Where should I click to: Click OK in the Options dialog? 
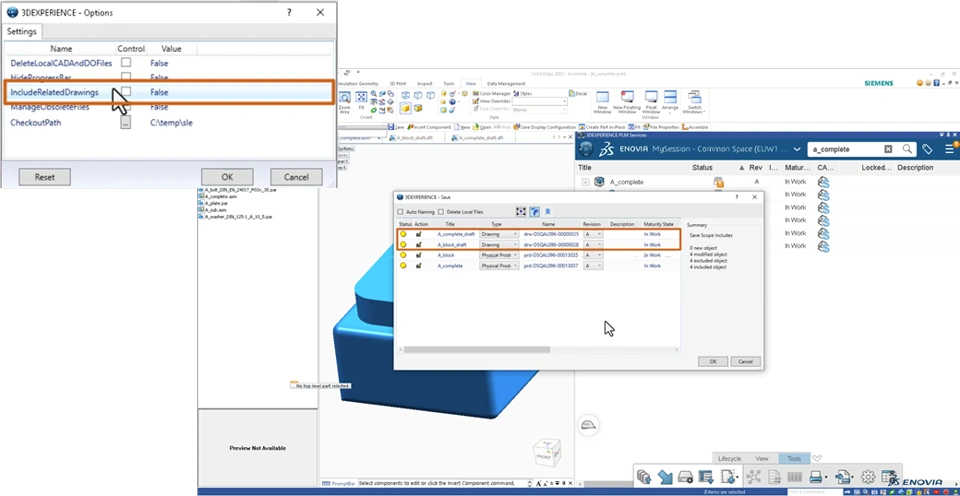[x=227, y=177]
